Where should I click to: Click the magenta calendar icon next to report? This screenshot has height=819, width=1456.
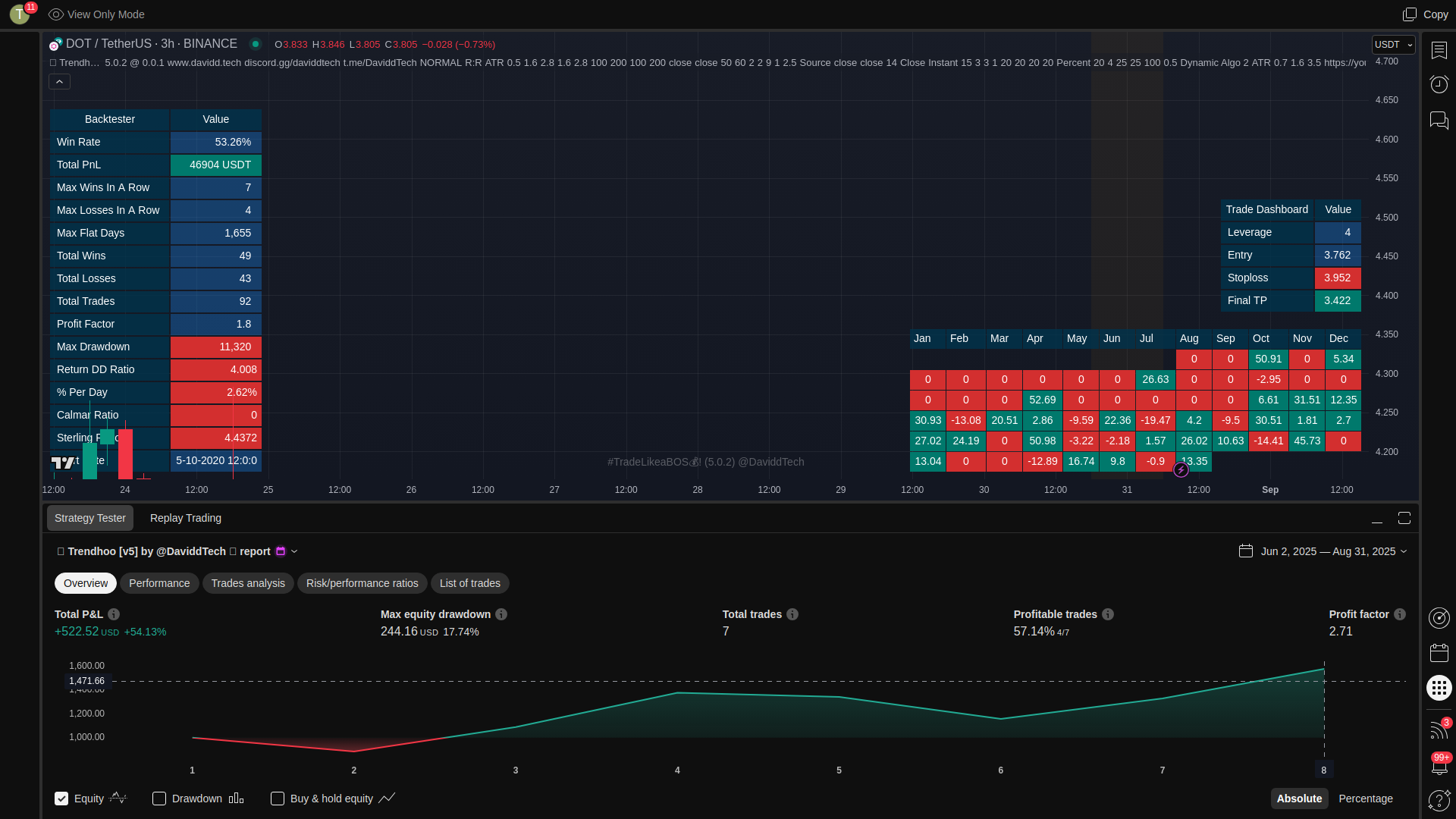pos(281,551)
